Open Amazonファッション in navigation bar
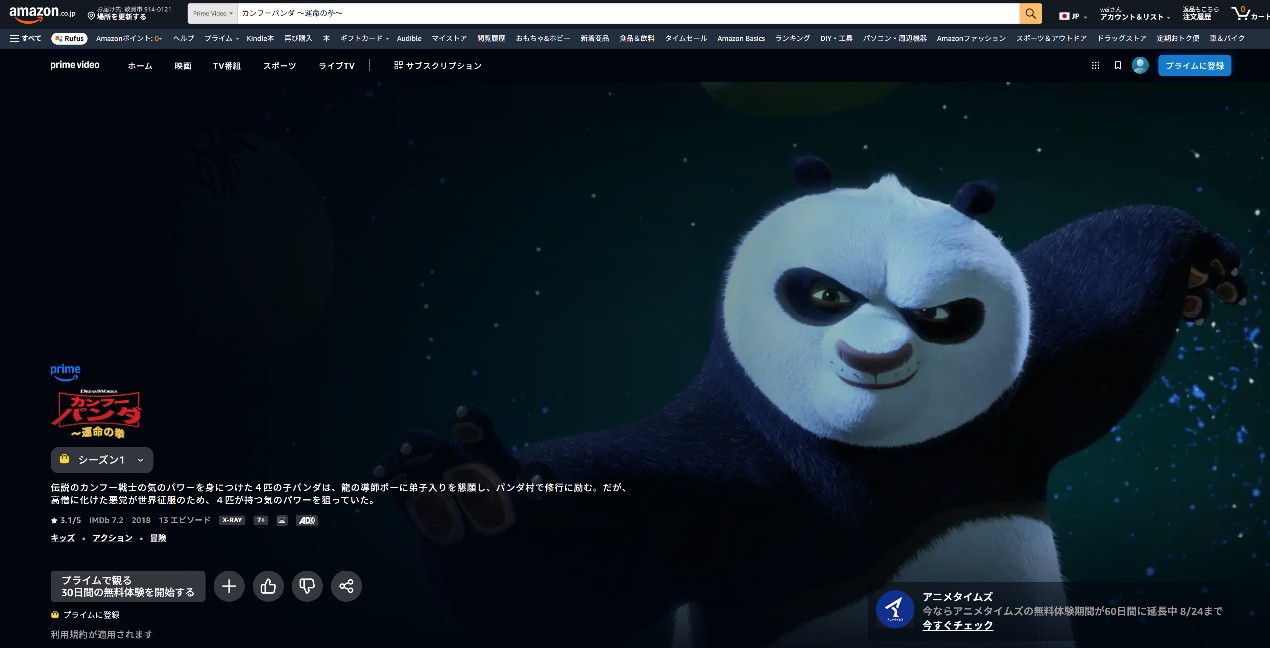The image size is (1270, 648). coord(971,38)
